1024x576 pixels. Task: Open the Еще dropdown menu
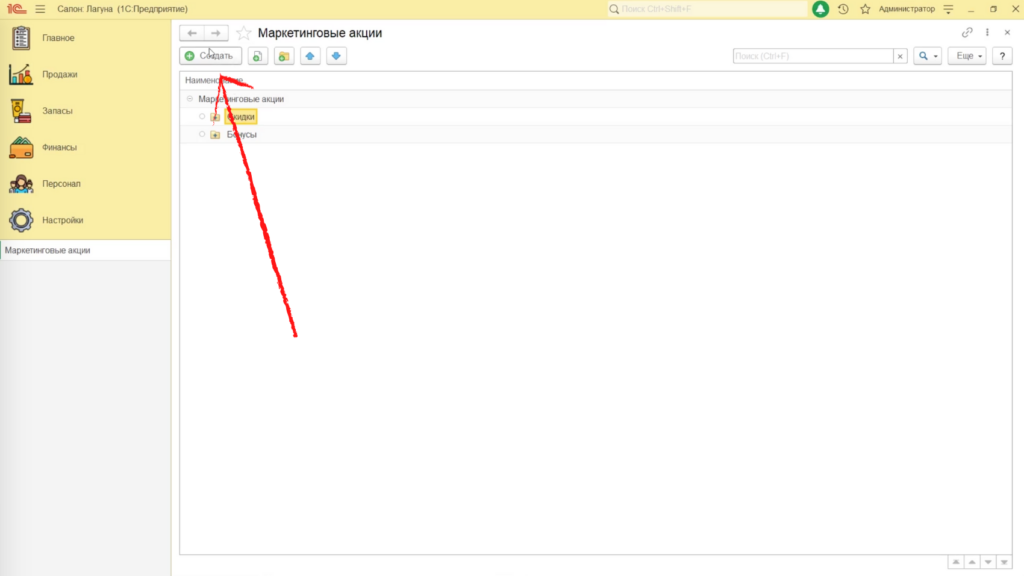[967, 56]
